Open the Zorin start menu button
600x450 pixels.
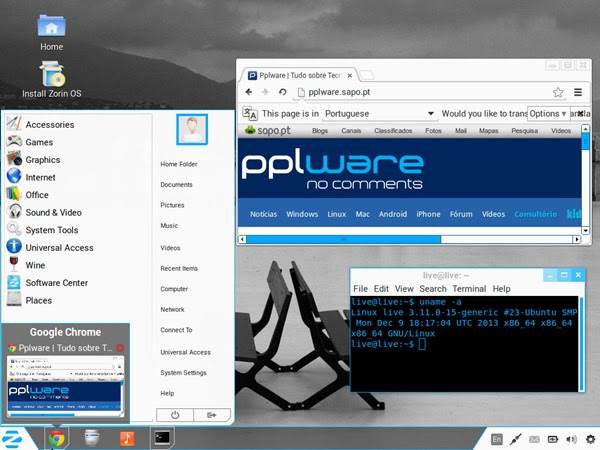pyautogui.click(x=12, y=439)
